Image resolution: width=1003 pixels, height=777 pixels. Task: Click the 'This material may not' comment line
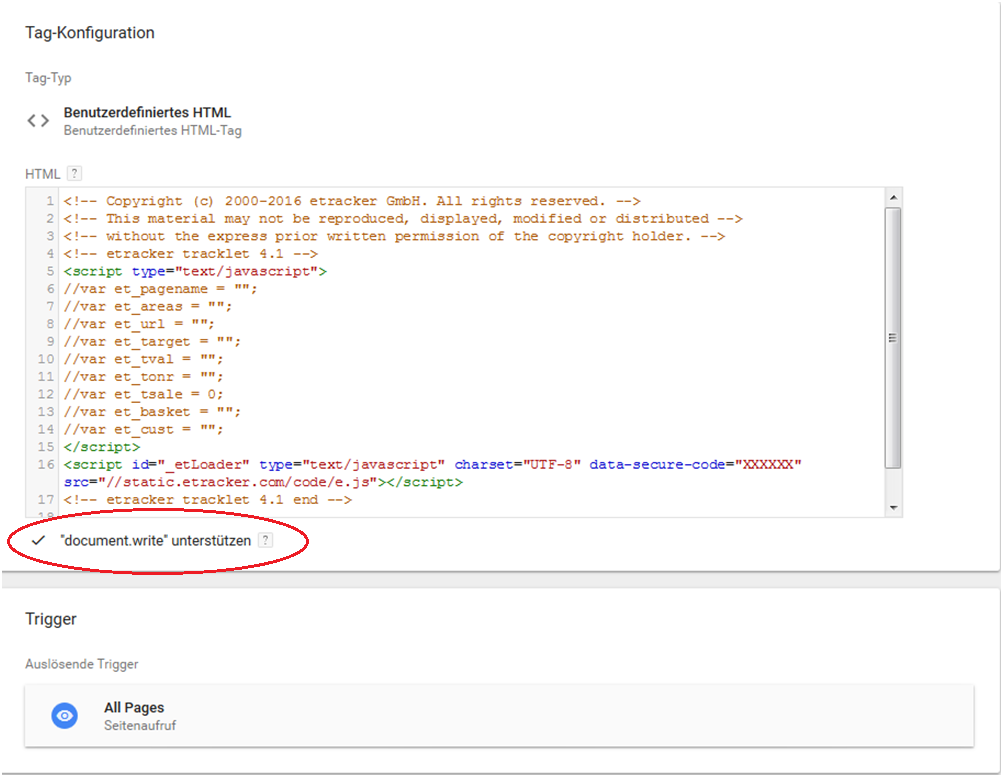point(403,219)
